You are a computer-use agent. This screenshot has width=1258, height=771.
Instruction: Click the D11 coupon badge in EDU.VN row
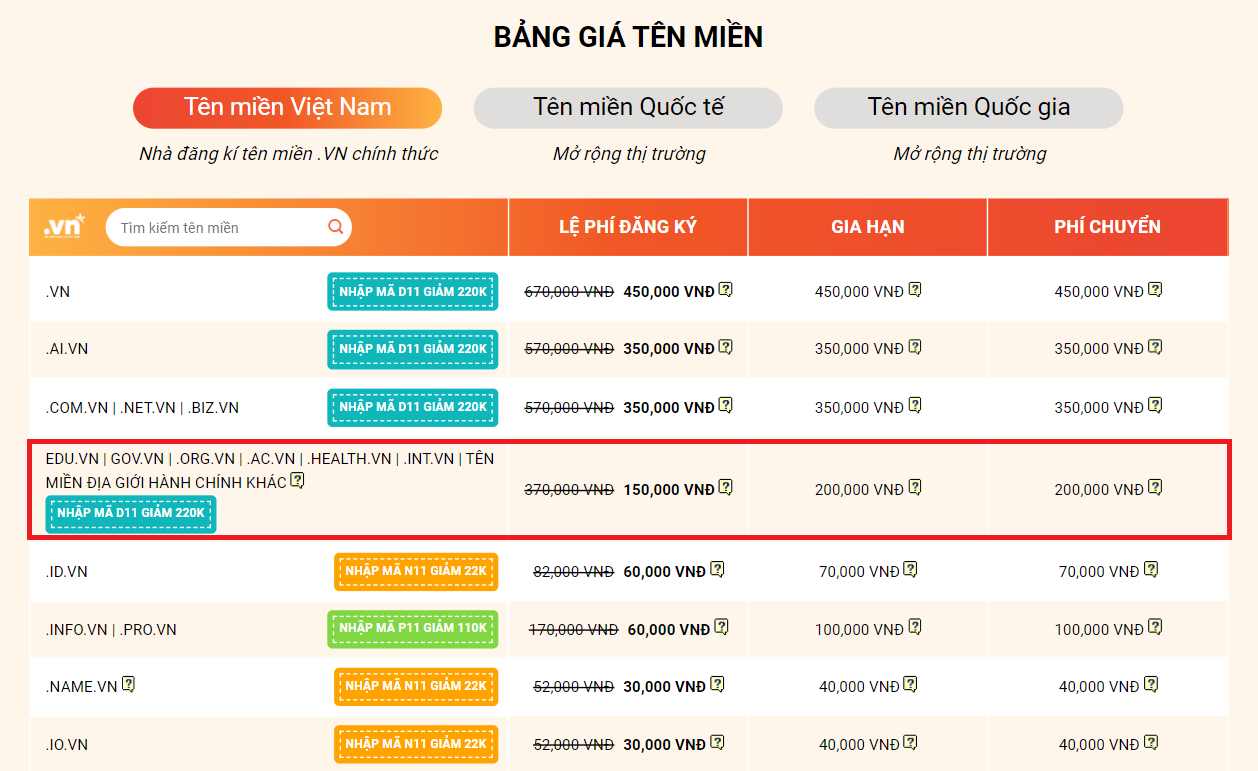pyautogui.click(x=130, y=514)
